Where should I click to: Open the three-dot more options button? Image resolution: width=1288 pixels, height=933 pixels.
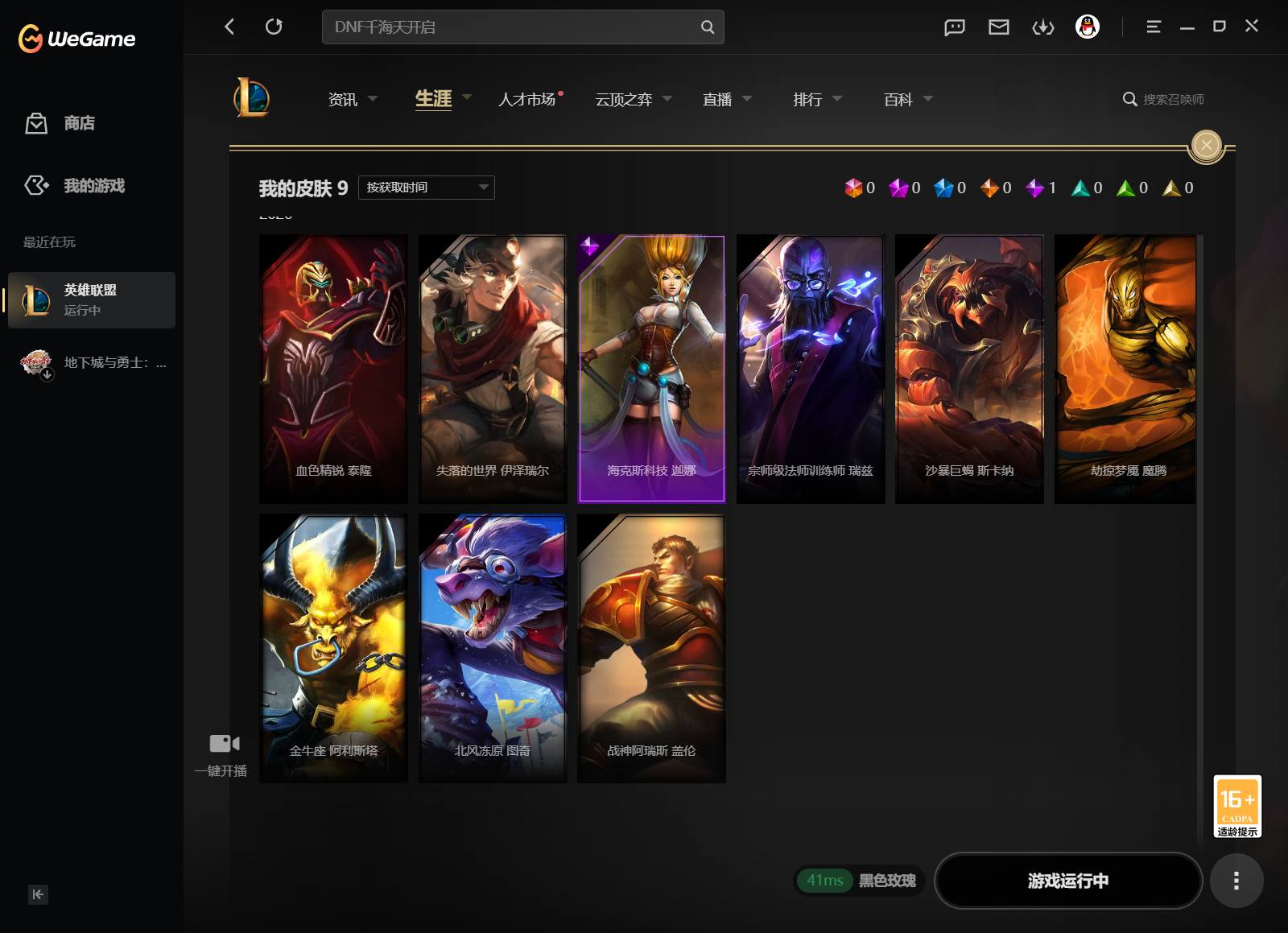(x=1236, y=881)
